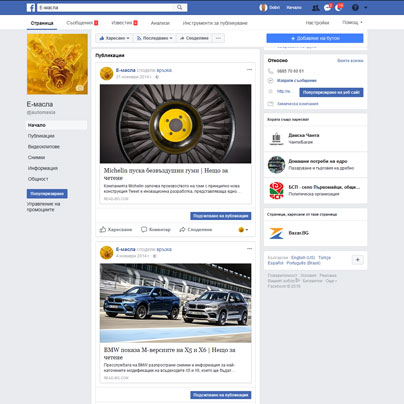
Task: Select Информация in left sidebar
Action: [x=43, y=168]
